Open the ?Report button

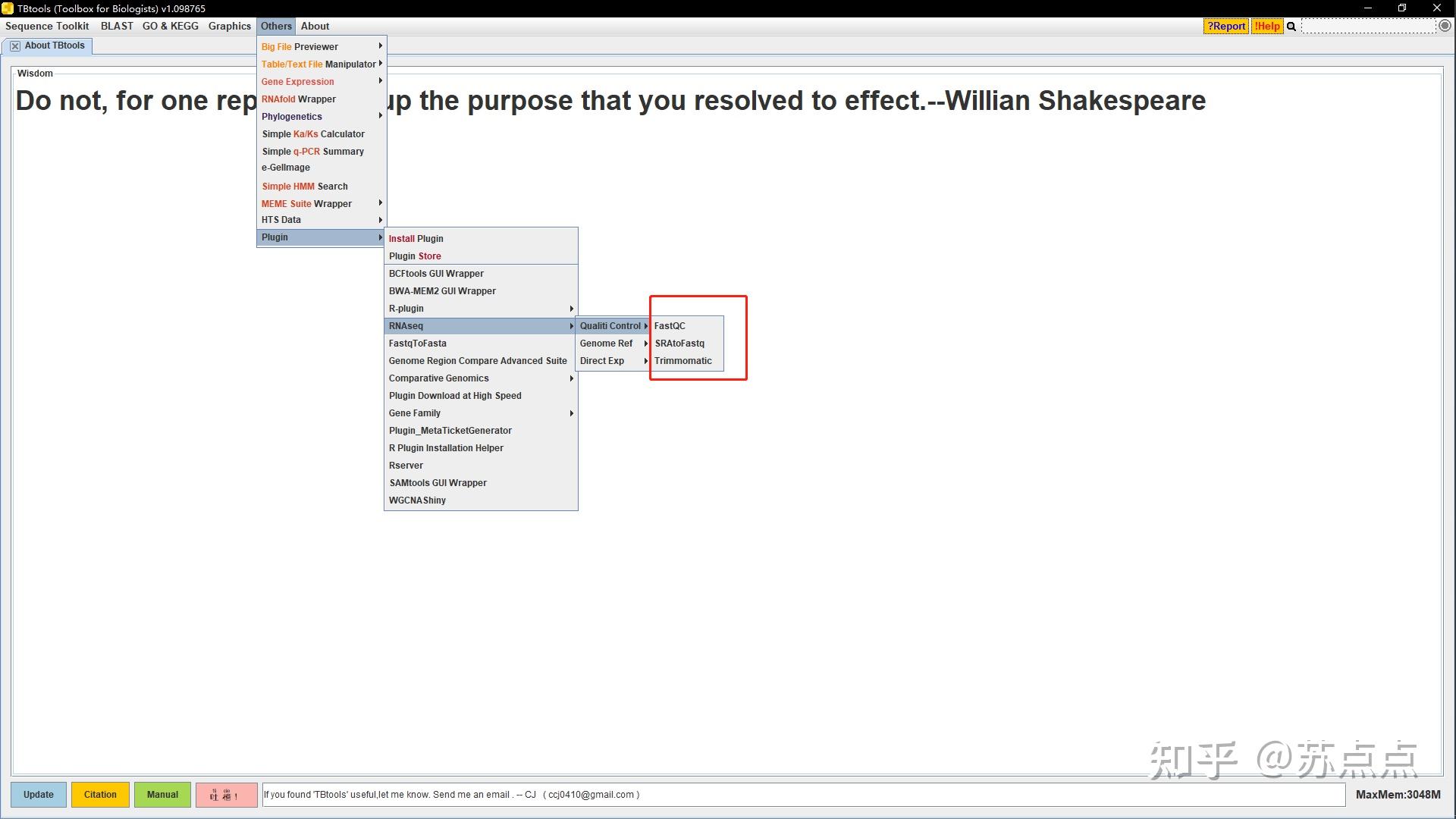pos(1225,27)
